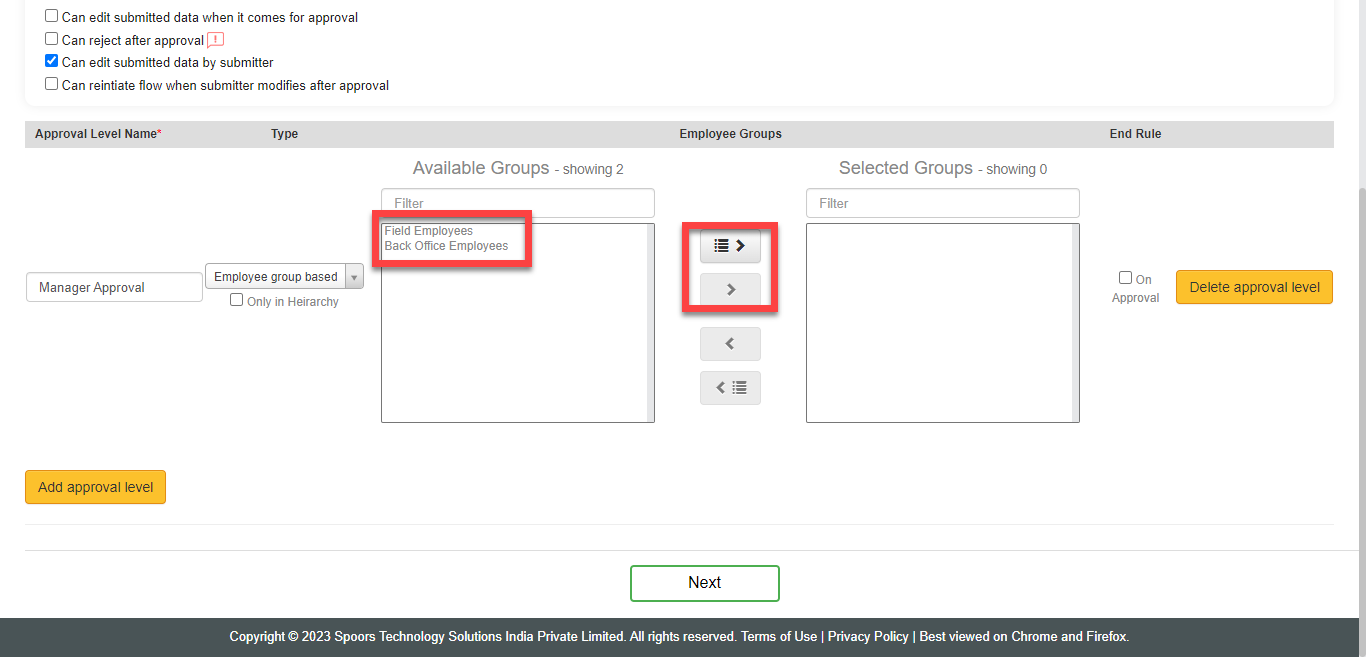The height and width of the screenshot is (657, 1366).
Task: Click the Add approval level button
Action: point(95,487)
